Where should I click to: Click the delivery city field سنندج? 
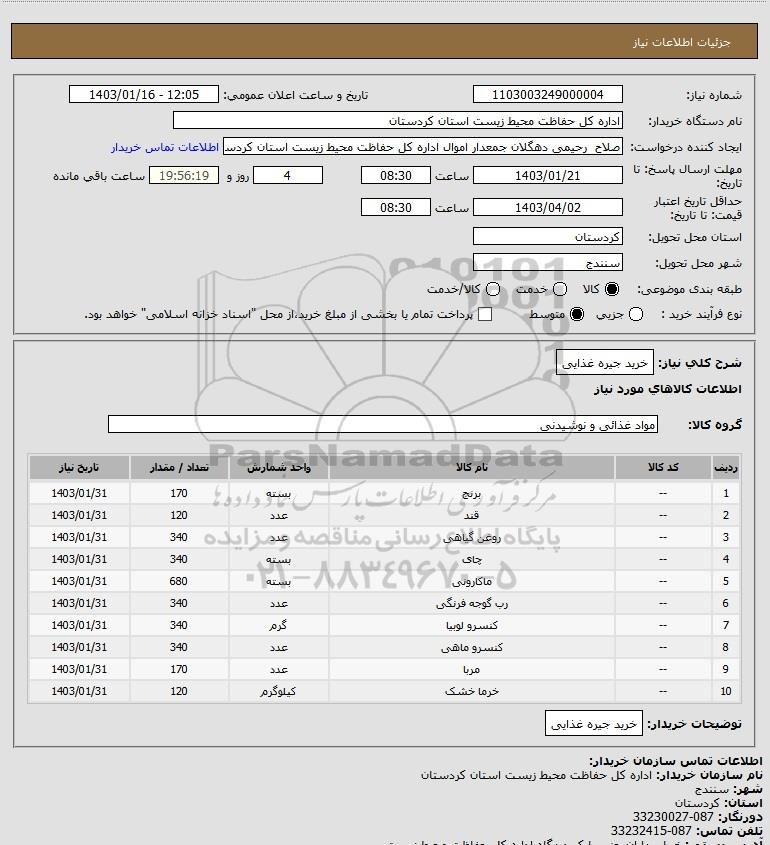tap(547, 262)
